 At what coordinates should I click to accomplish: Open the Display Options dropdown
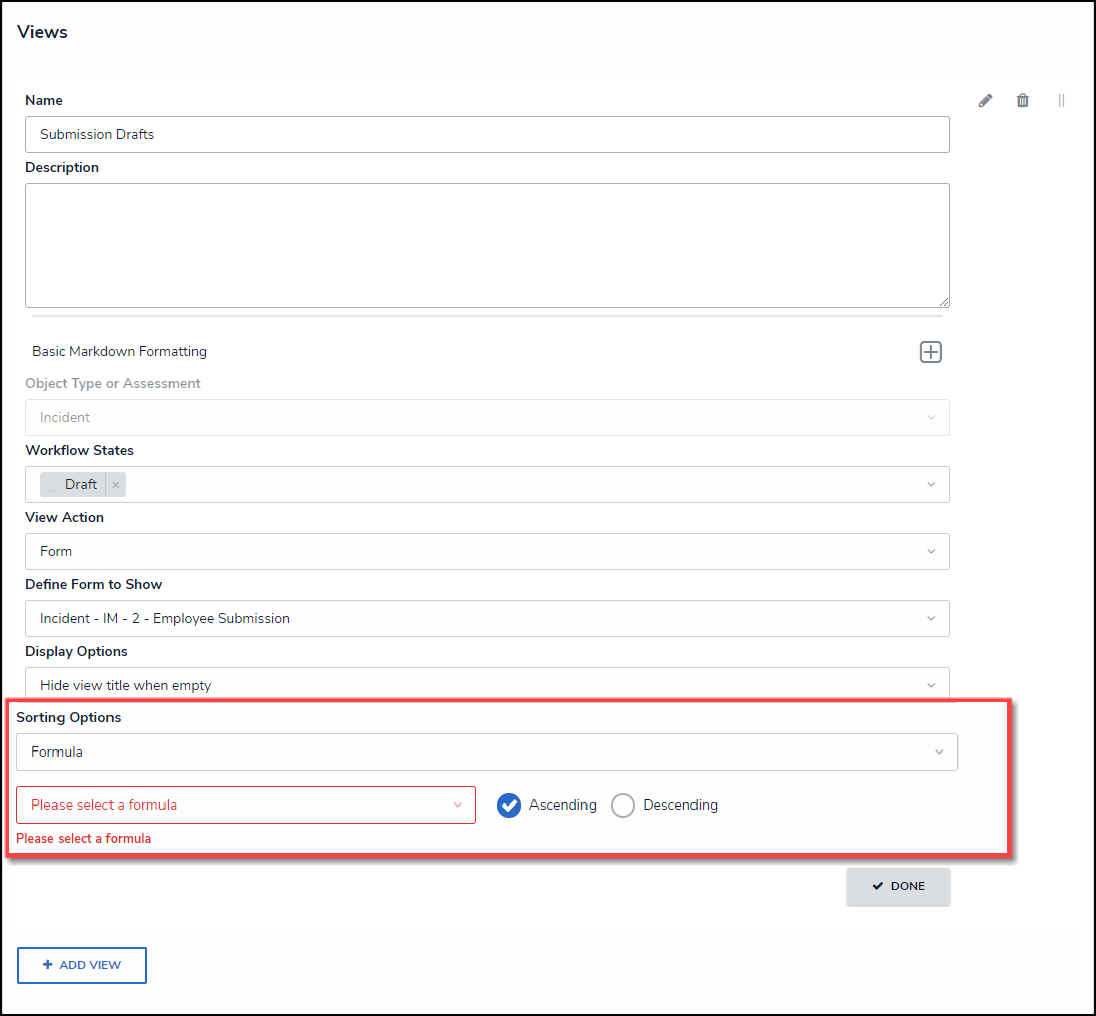pos(930,685)
